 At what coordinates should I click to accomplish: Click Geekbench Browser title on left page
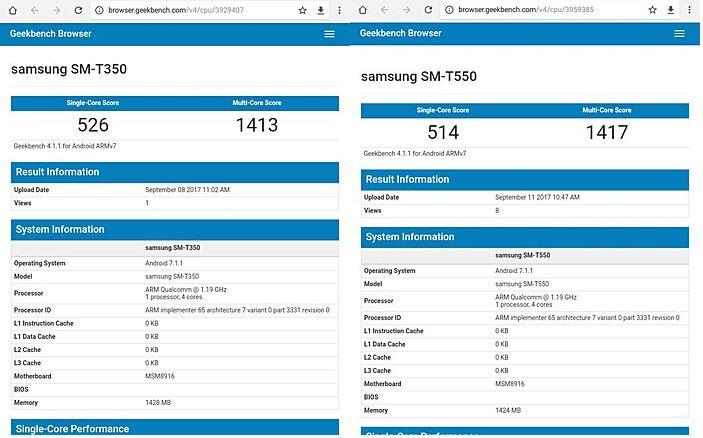[x=51, y=34]
